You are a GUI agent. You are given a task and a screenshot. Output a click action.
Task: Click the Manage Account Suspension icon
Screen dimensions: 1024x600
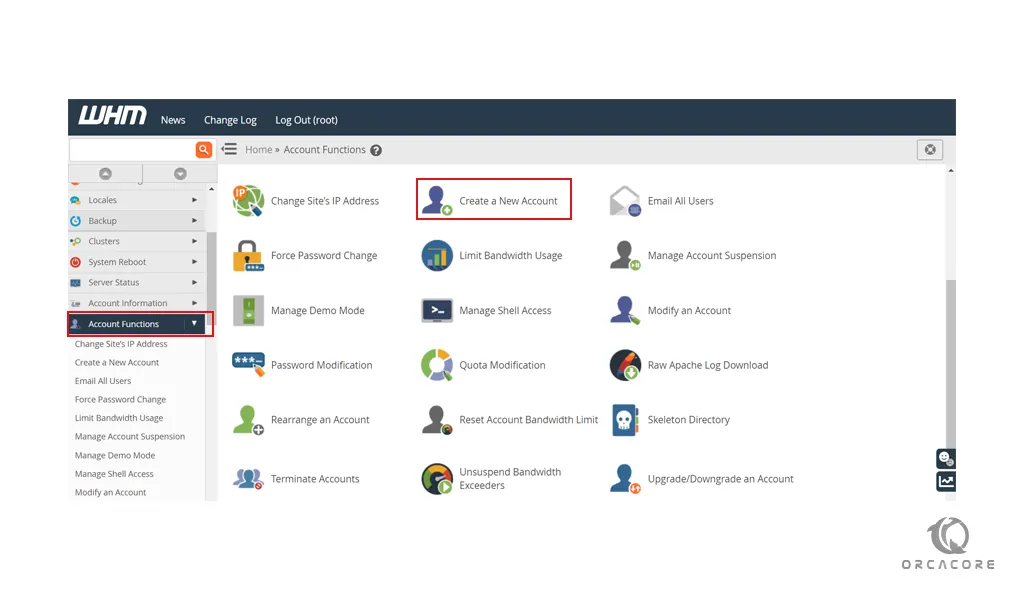[625, 255]
